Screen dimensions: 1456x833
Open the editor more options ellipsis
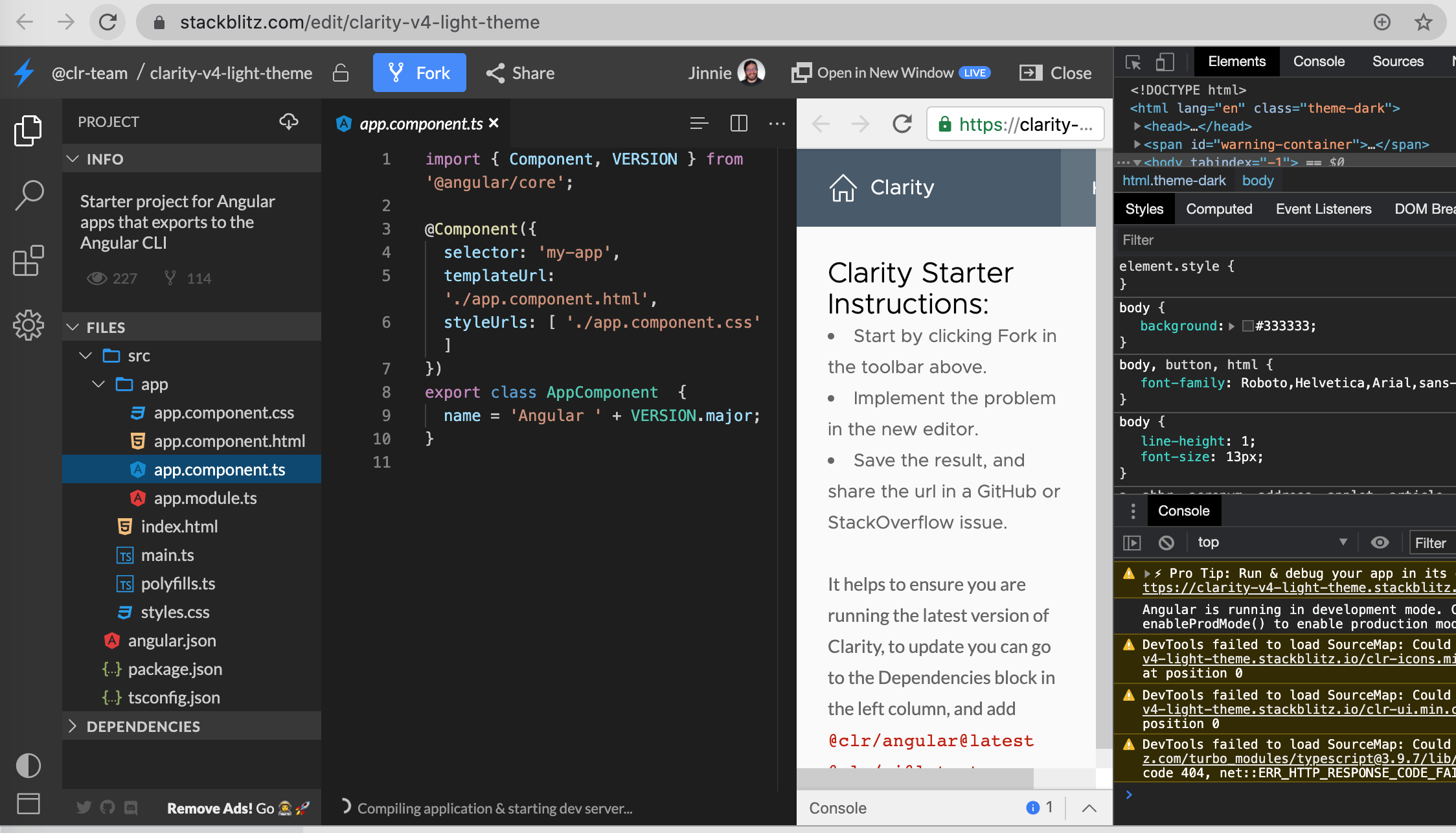coord(777,123)
